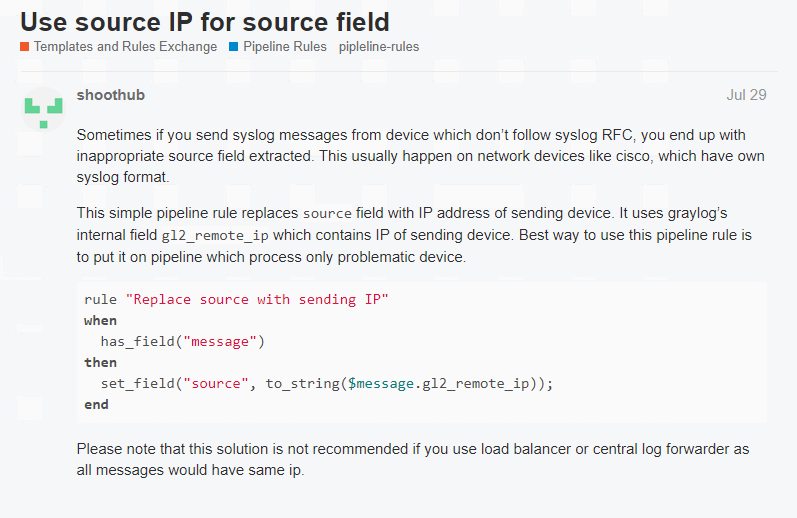797x518 pixels.
Task: Click the orange Templates and Rules Exchange badge square
Action: [x=24, y=47]
